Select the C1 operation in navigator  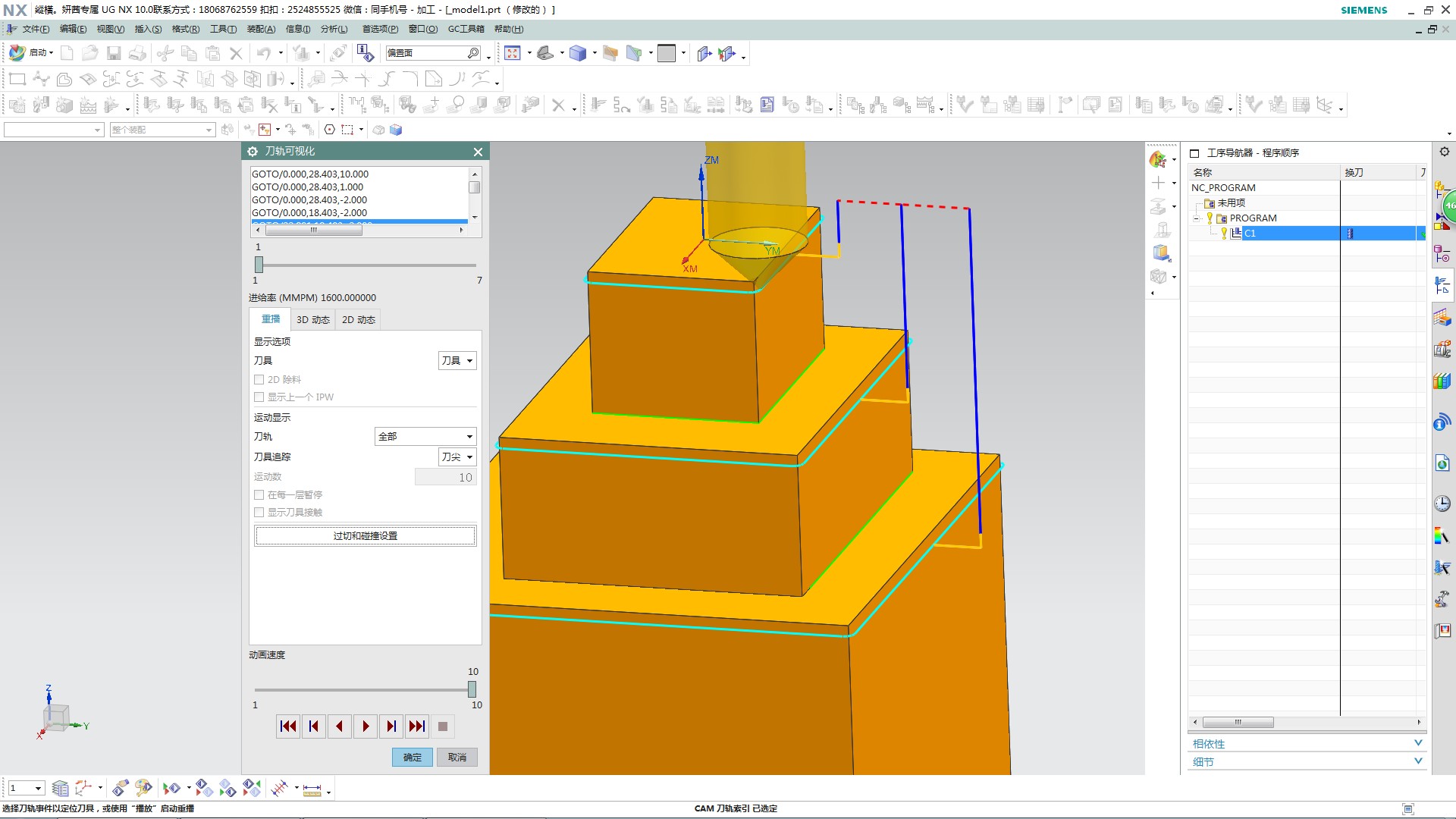click(1249, 234)
